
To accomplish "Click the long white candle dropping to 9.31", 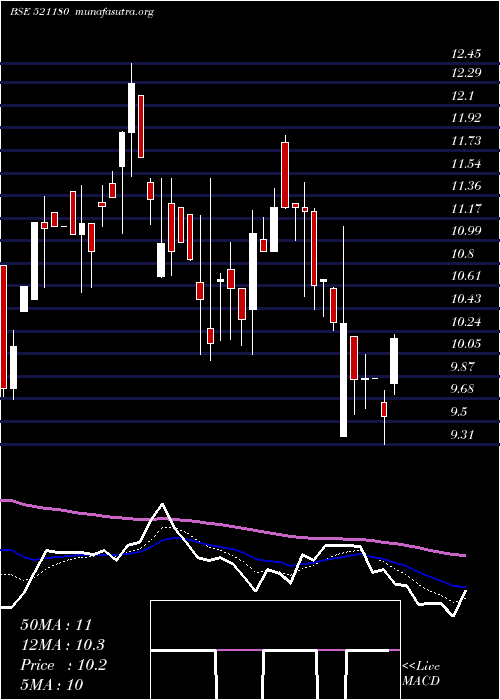I will coord(343,379).
